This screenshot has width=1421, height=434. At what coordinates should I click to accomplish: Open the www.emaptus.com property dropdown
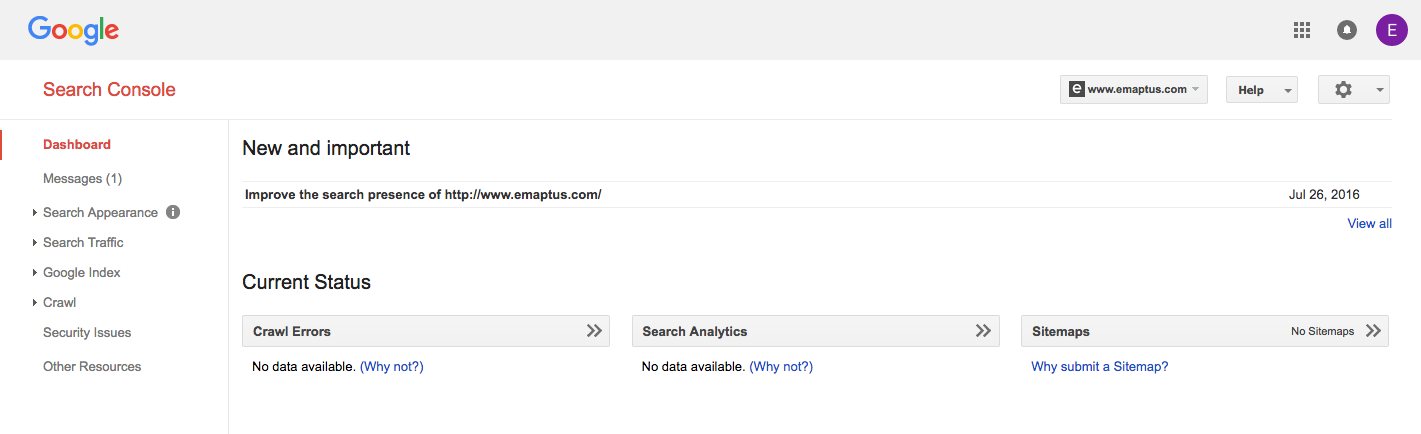click(1134, 90)
